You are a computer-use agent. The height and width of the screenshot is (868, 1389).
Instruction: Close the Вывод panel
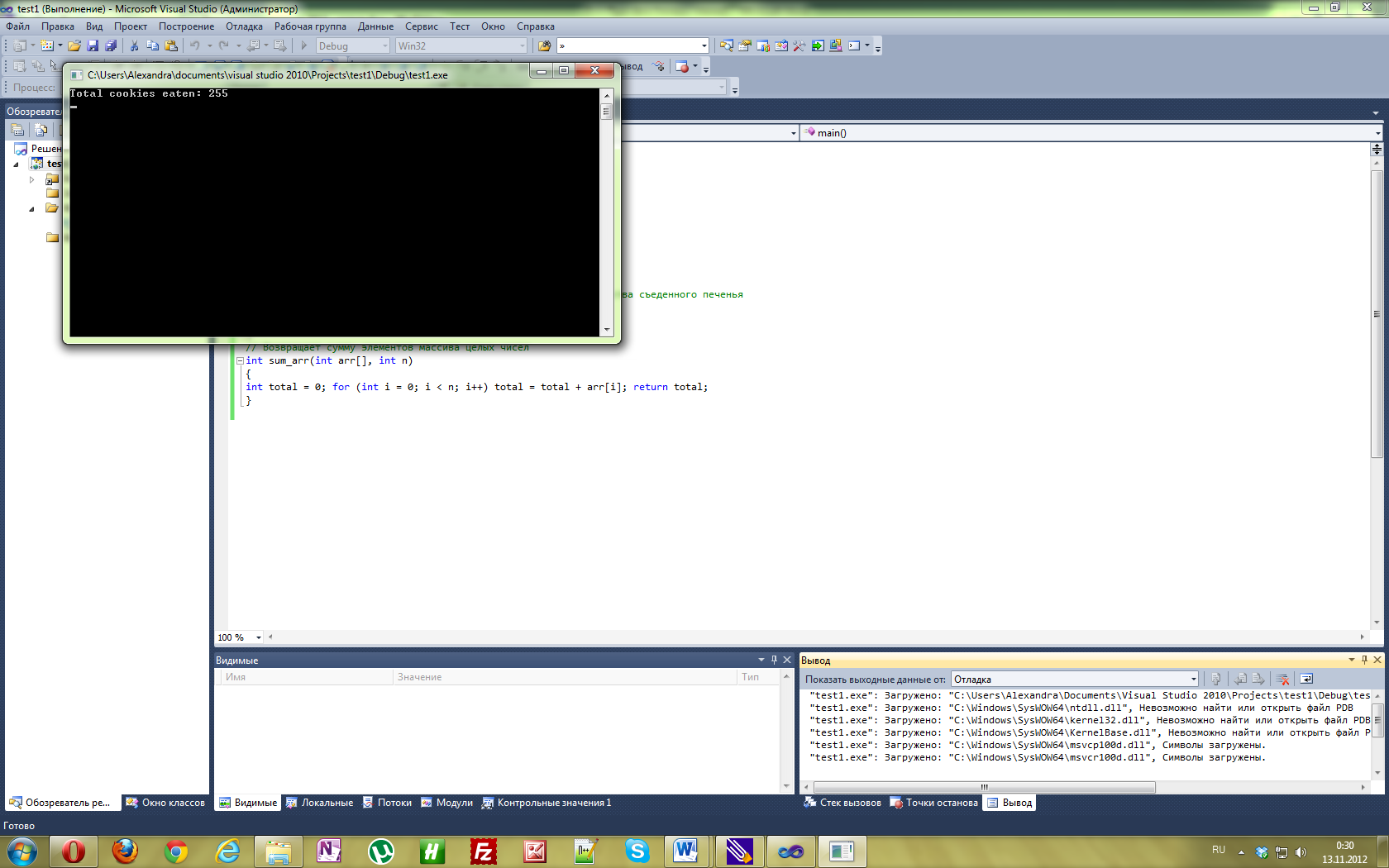click(x=1377, y=660)
